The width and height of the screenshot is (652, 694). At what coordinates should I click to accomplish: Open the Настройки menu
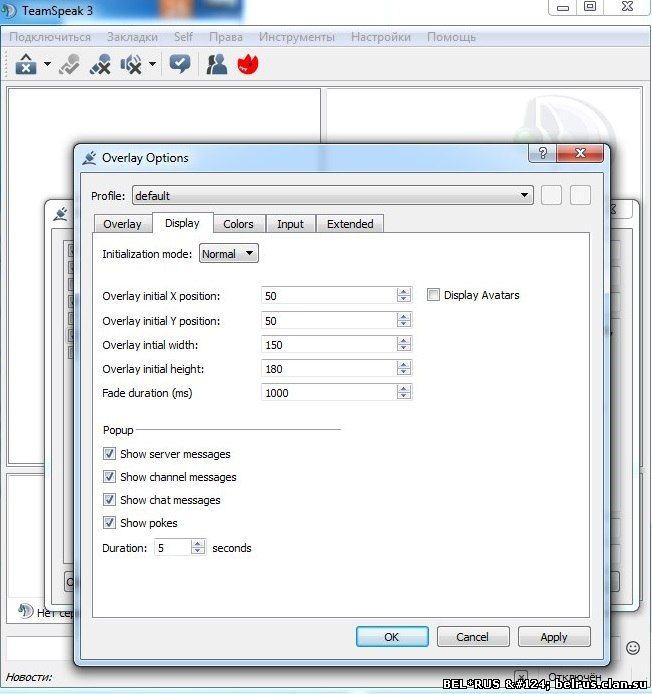coord(381,37)
